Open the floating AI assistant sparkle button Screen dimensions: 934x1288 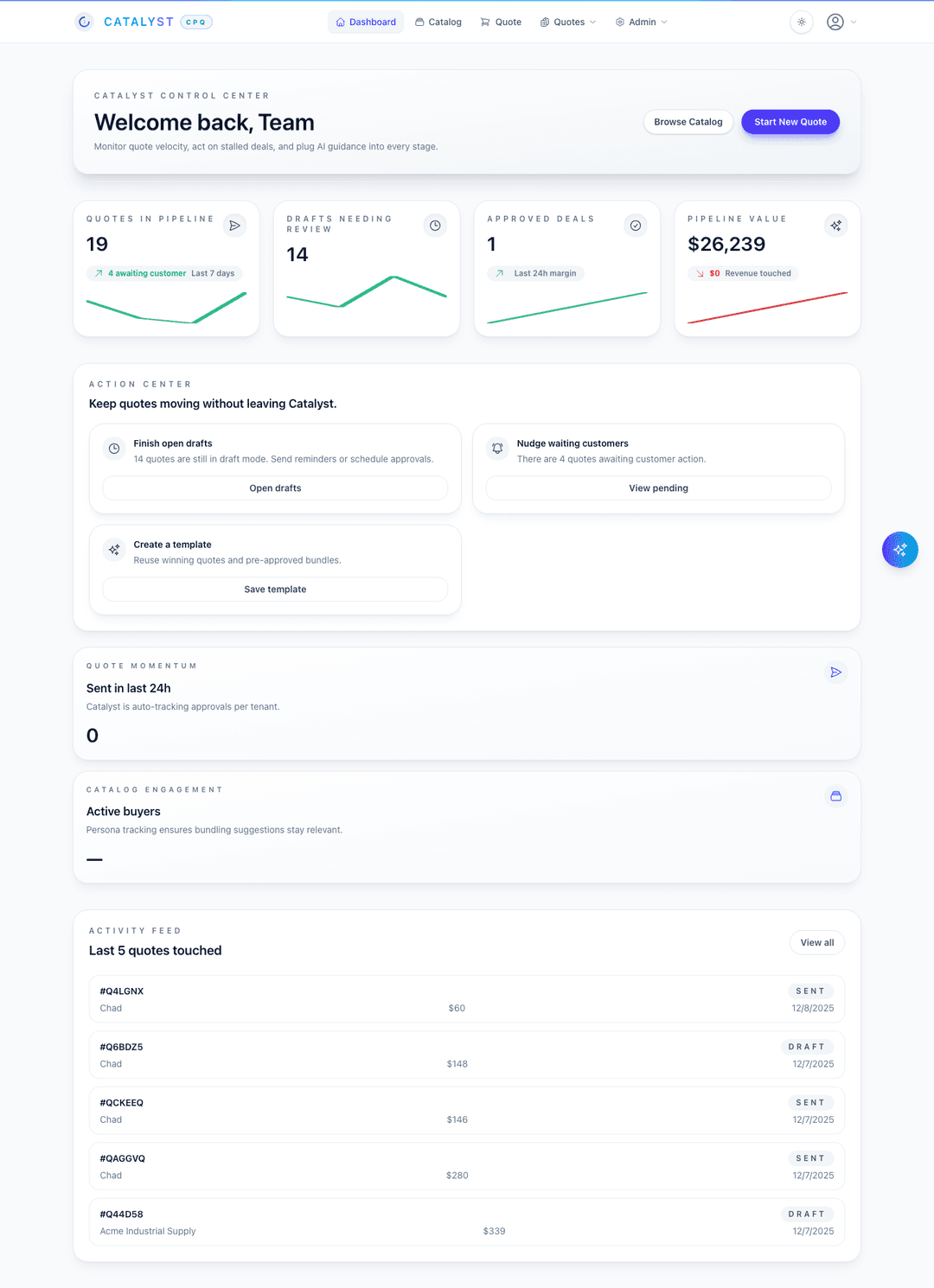(x=900, y=550)
